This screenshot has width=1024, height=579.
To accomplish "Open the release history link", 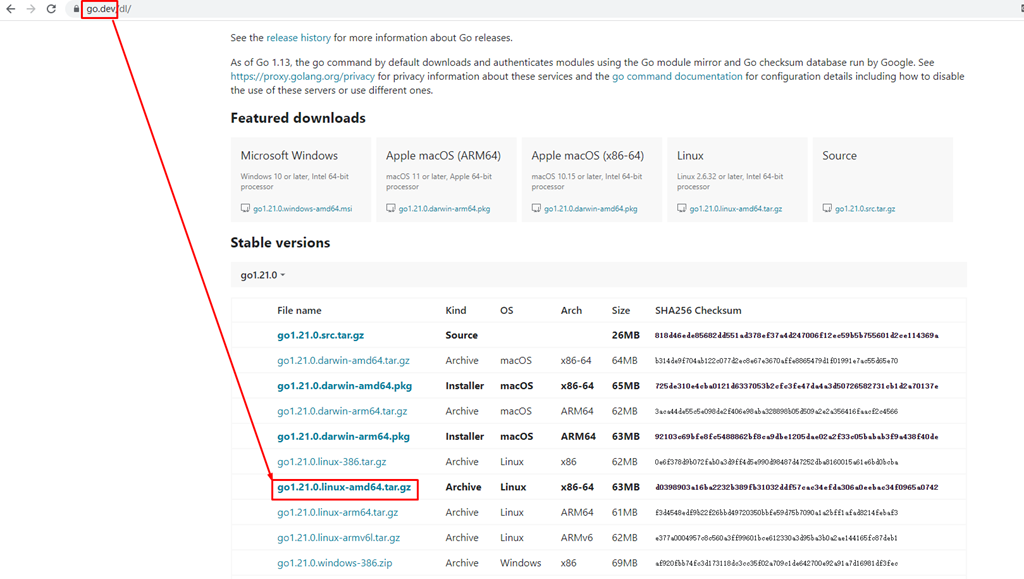I will [x=298, y=38].
